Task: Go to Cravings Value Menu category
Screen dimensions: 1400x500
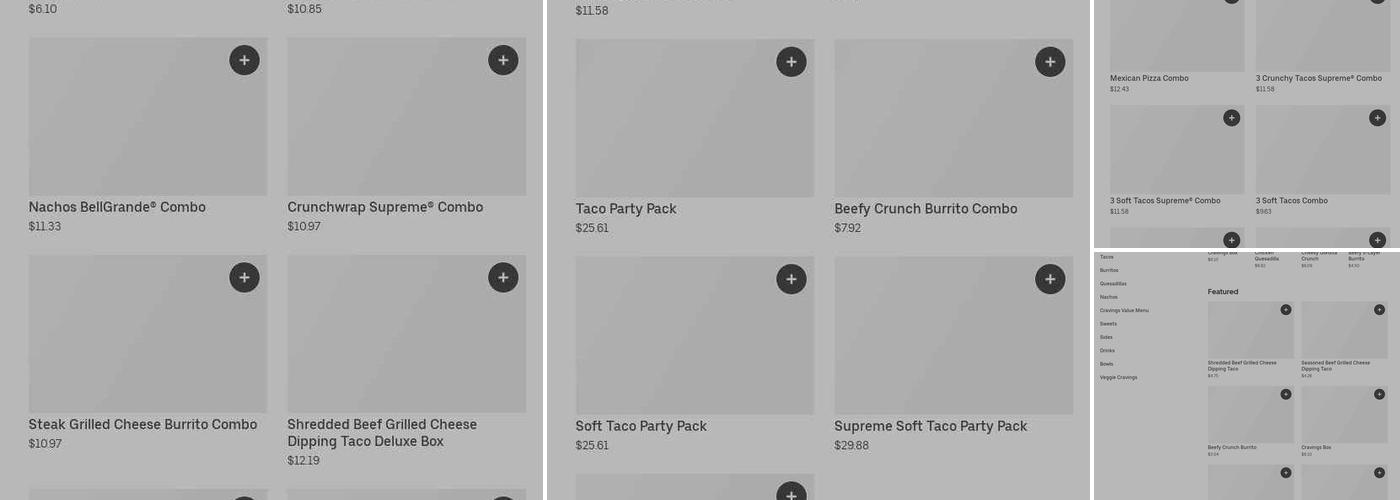Action: point(1124,311)
